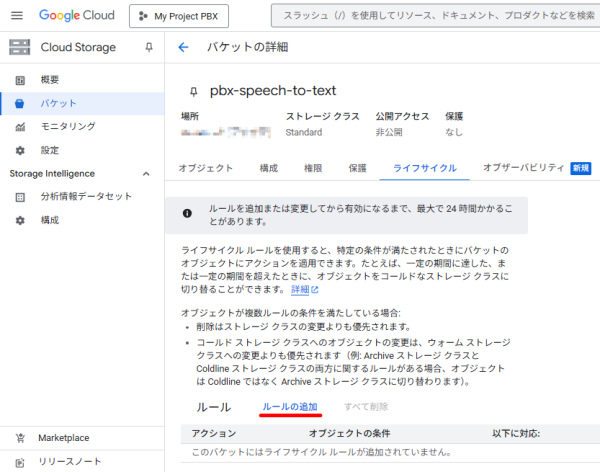The image size is (600, 472).
Task: Open the hamburger navigation menu
Action: click(x=18, y=16)
